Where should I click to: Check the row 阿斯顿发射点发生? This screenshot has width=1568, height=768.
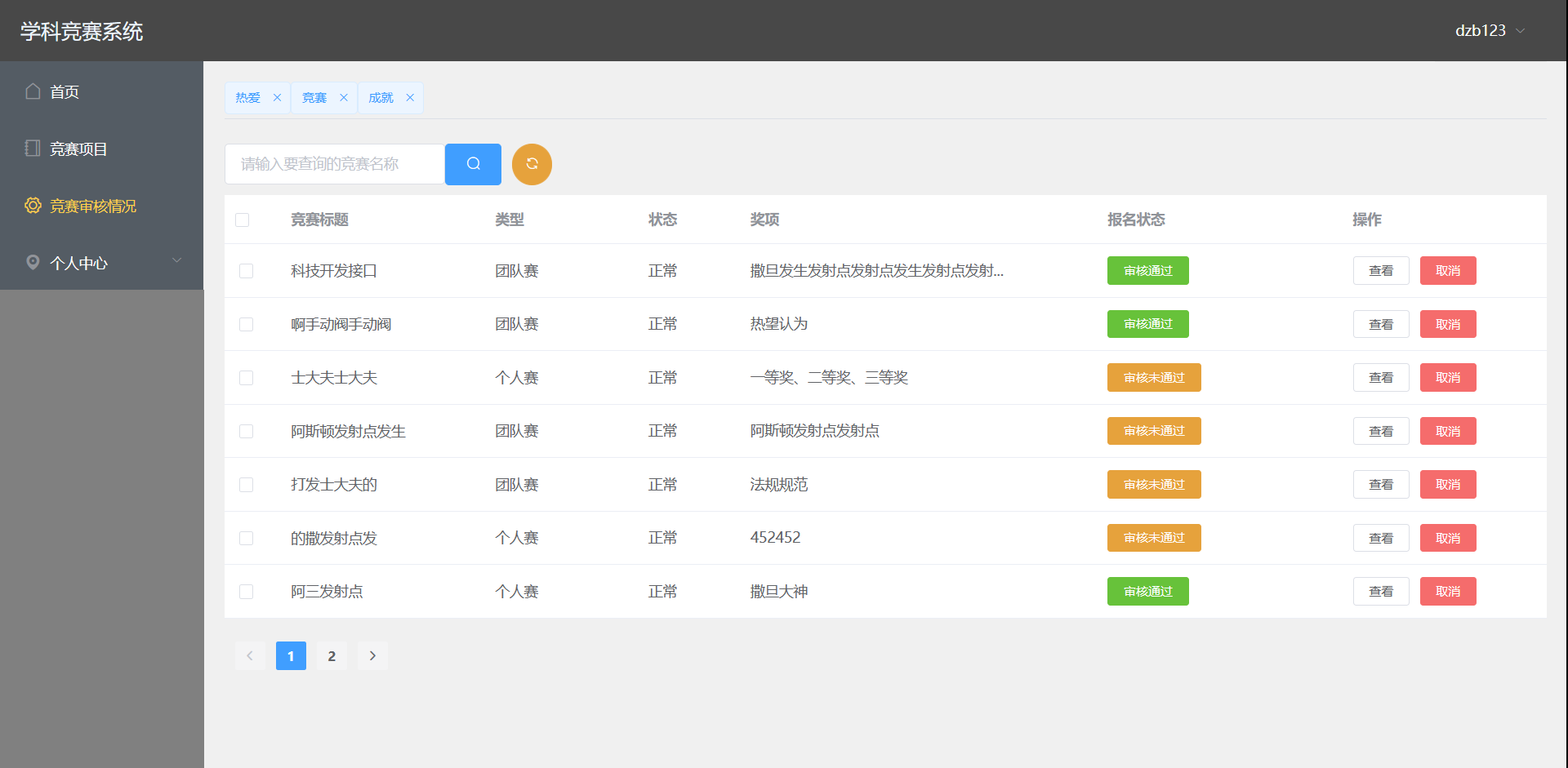point(246,431)
